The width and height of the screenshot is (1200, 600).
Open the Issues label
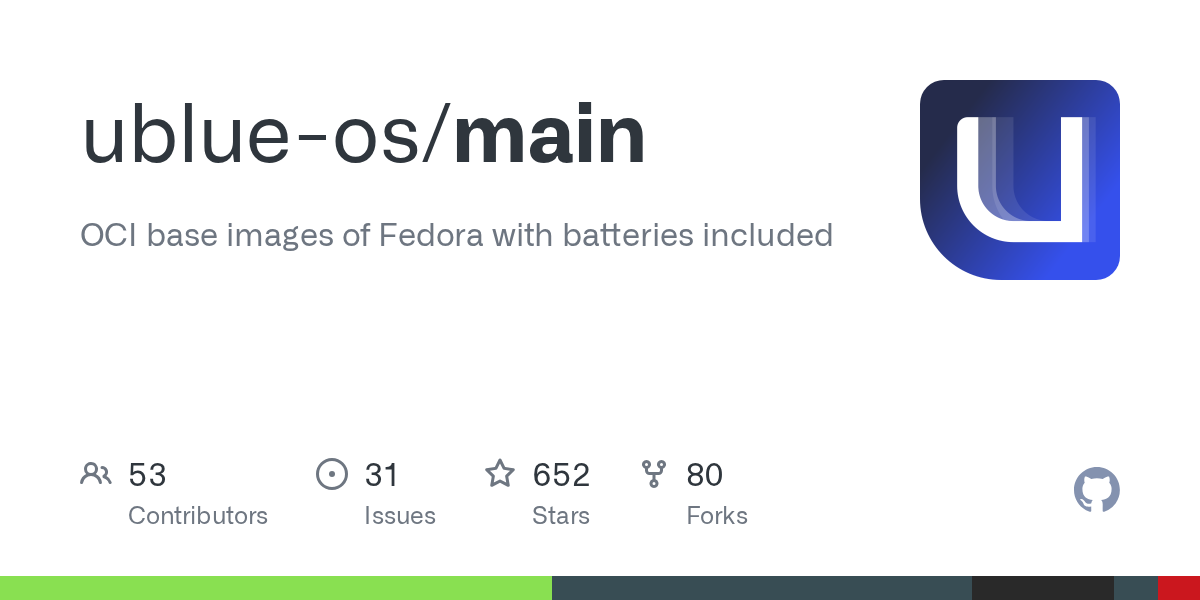[400, 516]
